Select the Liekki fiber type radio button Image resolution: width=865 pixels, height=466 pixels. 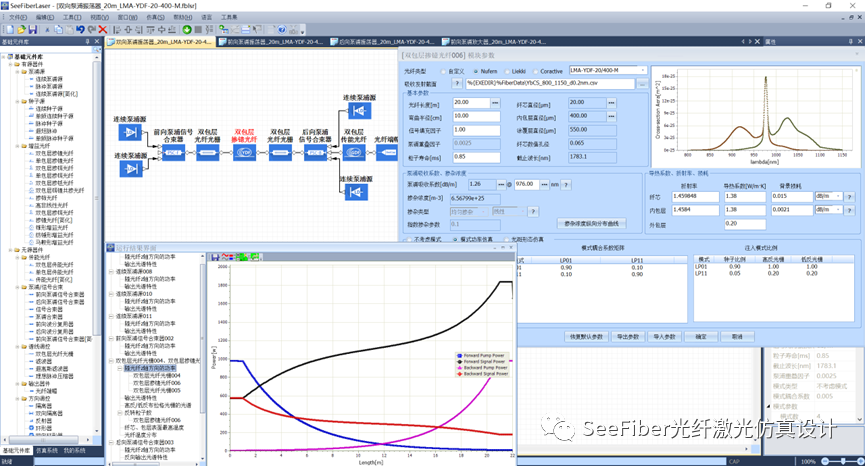click(x=507, y=71)
